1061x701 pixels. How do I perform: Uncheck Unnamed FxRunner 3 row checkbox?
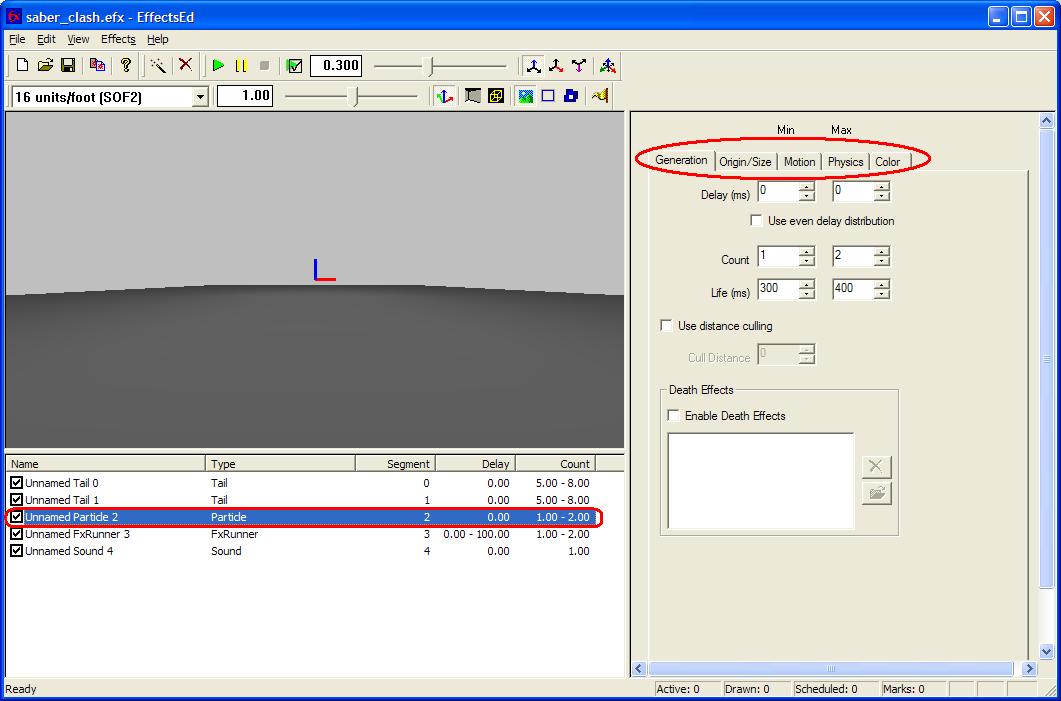[x=17, y=534]
